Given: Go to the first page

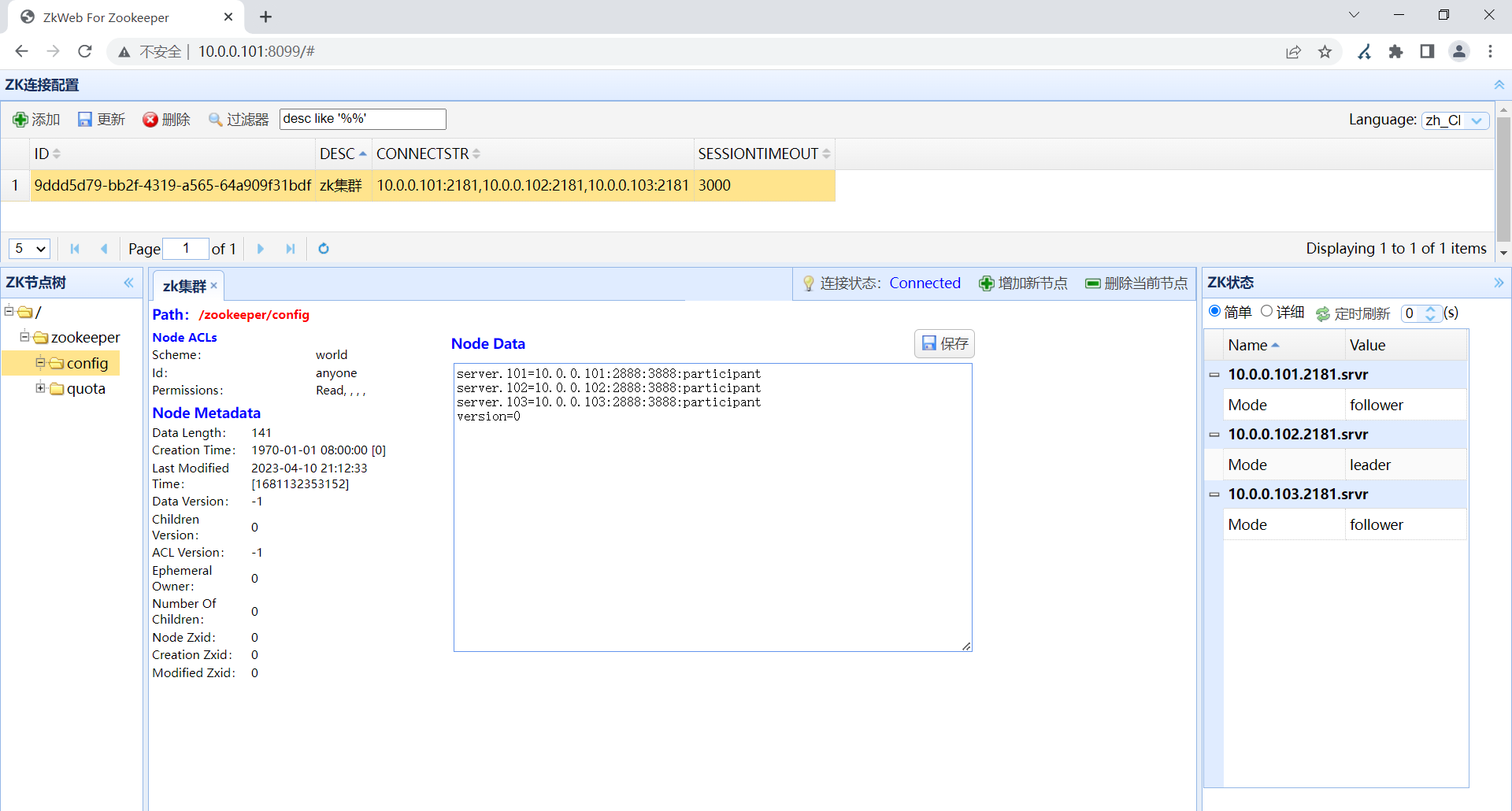Looking at the screenshot, I should coord(75,249).
